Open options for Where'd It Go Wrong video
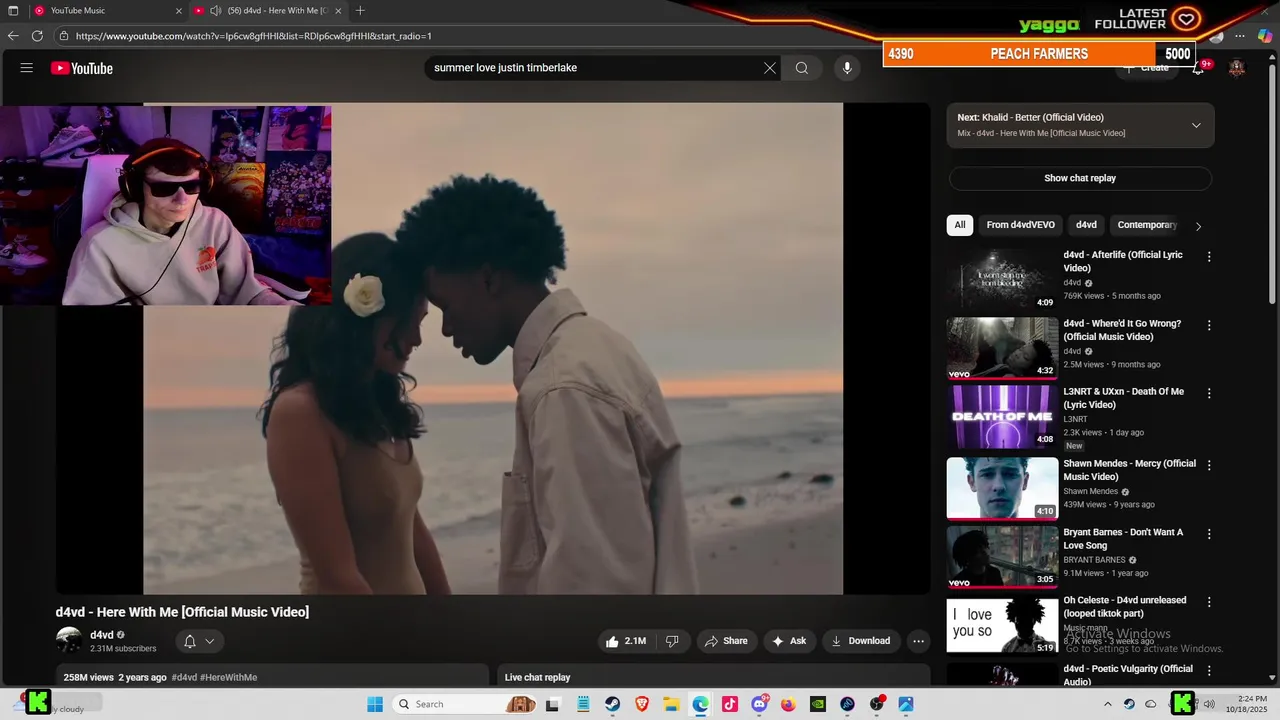1280x720 pixels. pyautogui.click(x=1209, y=325)
